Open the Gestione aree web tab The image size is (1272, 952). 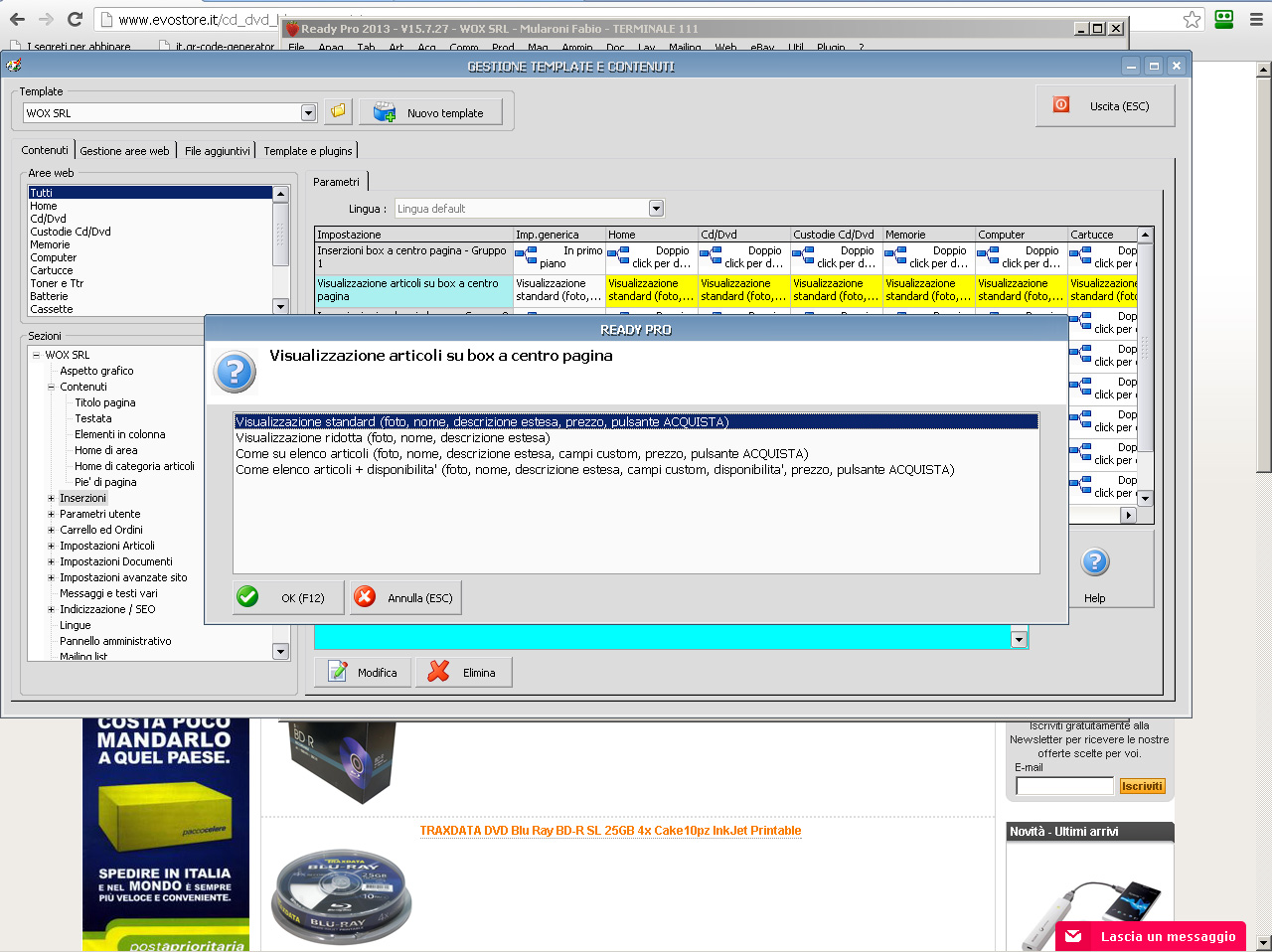124,151
